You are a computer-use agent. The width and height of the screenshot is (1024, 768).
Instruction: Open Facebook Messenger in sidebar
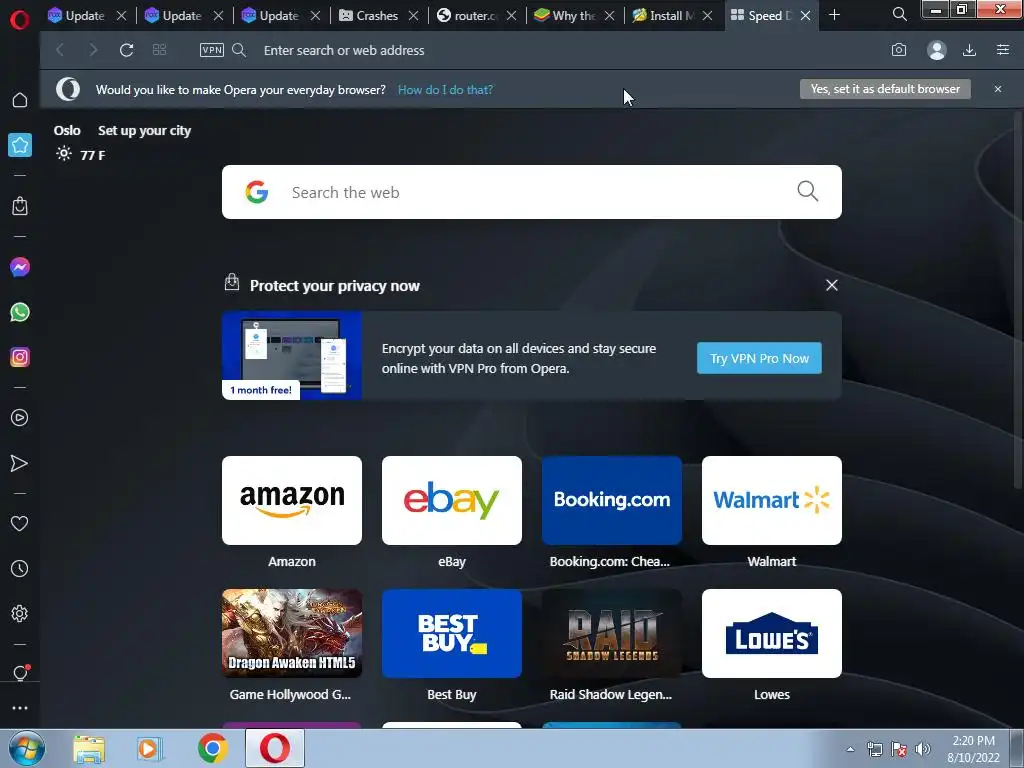pyautogui.click(x=20, y=267)
